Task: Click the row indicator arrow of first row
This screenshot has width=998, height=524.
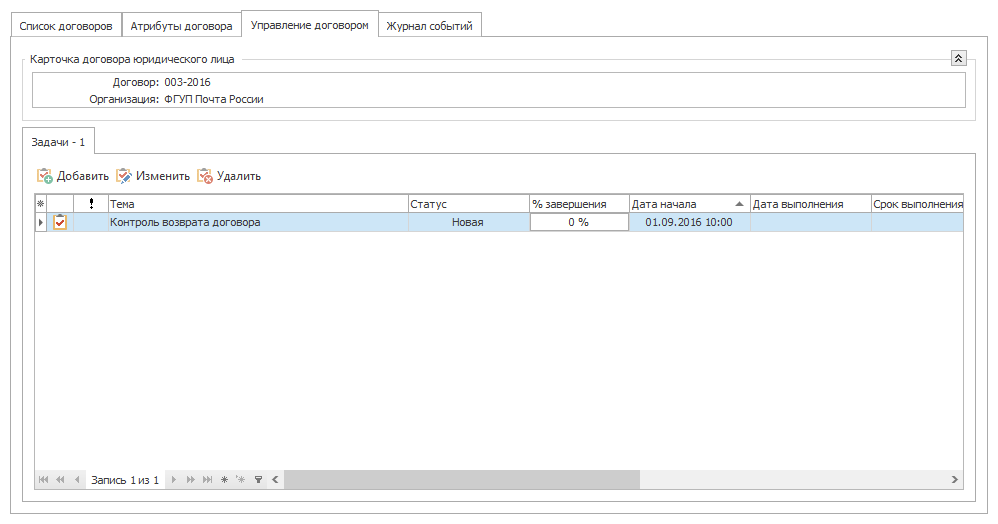Action: pyautogui.click(x=41, y=222)
